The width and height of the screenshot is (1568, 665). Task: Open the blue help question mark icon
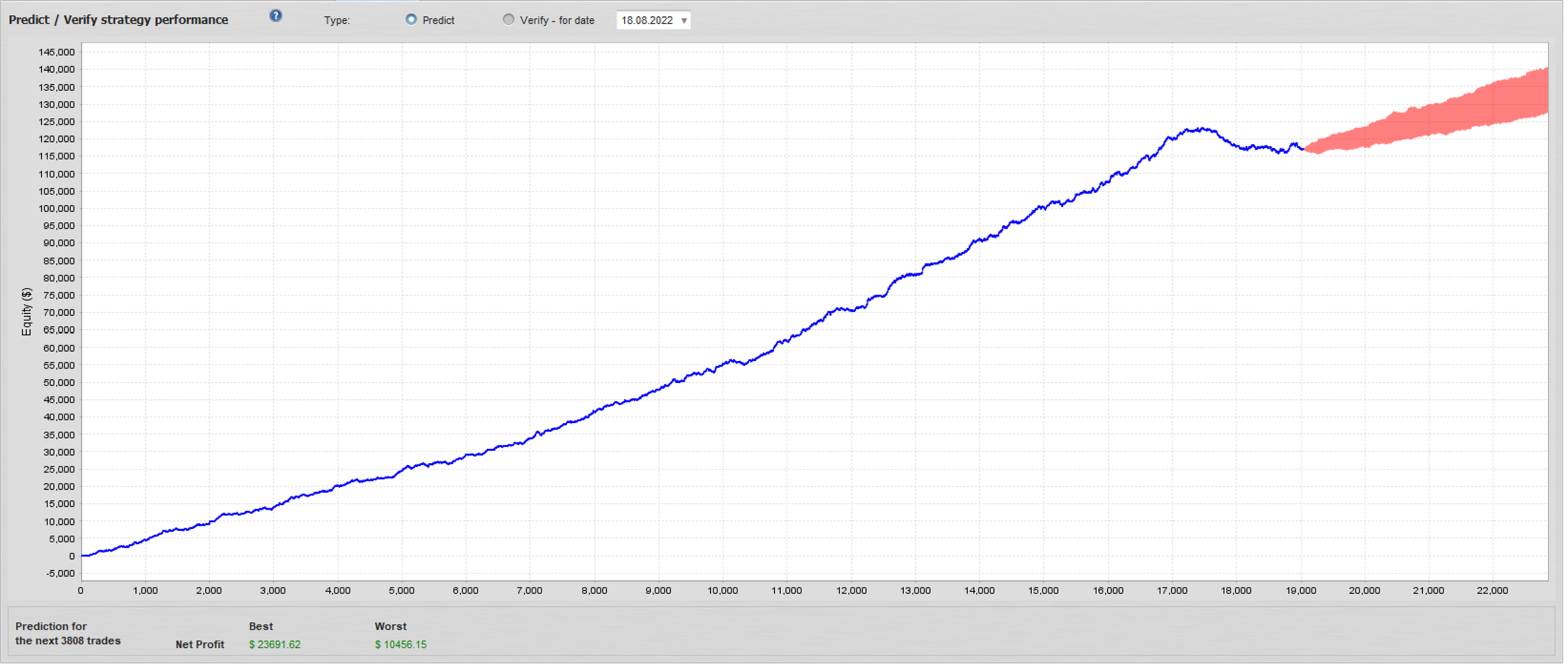(276, 16)
